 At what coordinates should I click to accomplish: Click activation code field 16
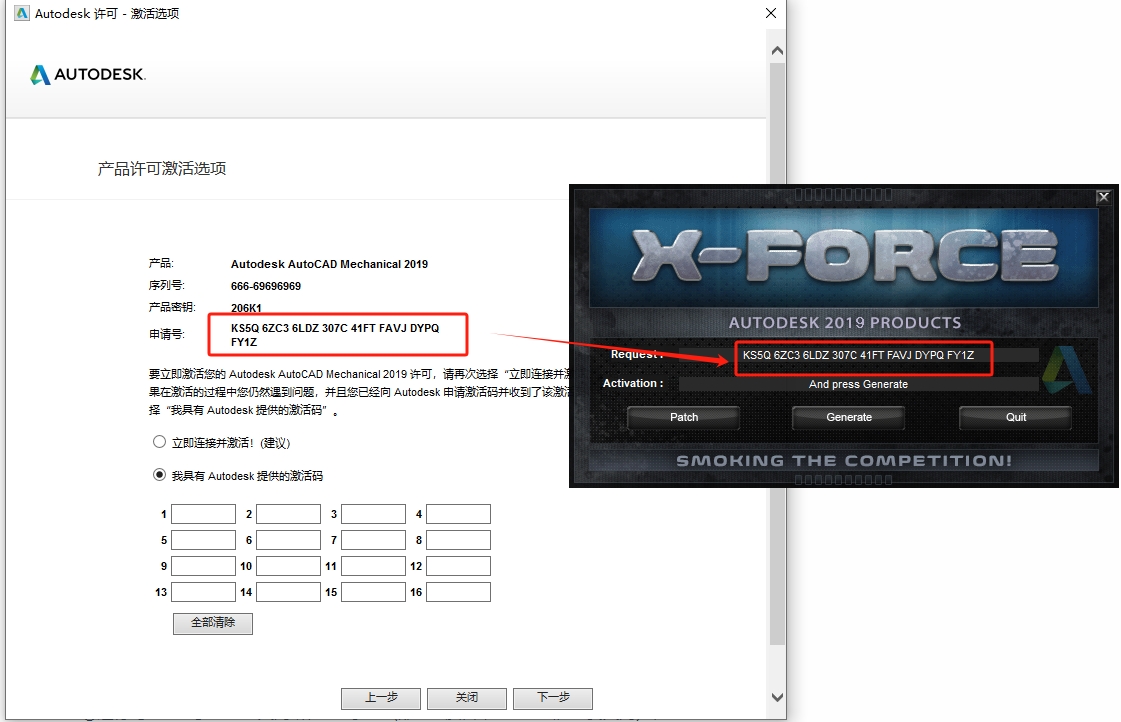click(x=459, y=592)
